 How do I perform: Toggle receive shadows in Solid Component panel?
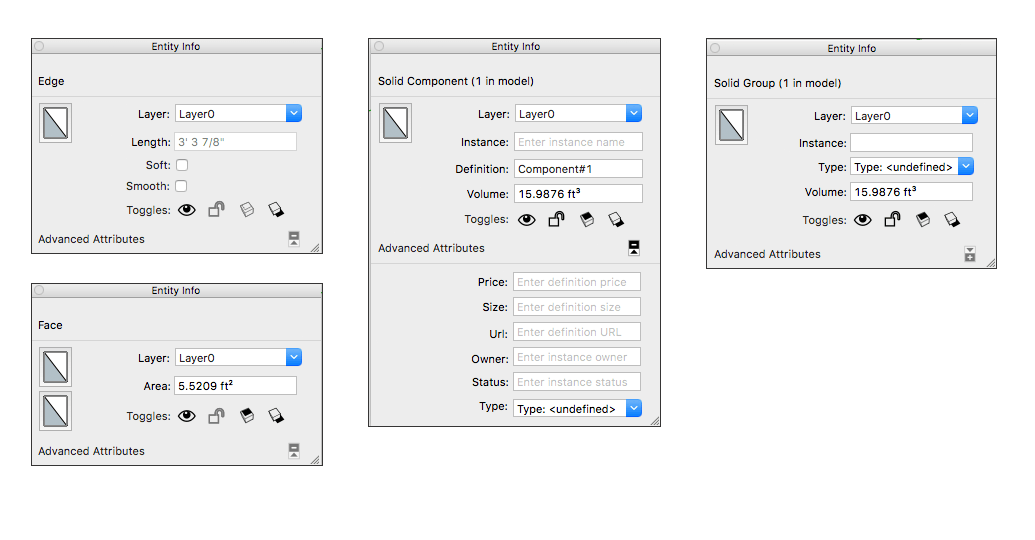(x=587, y=219)
